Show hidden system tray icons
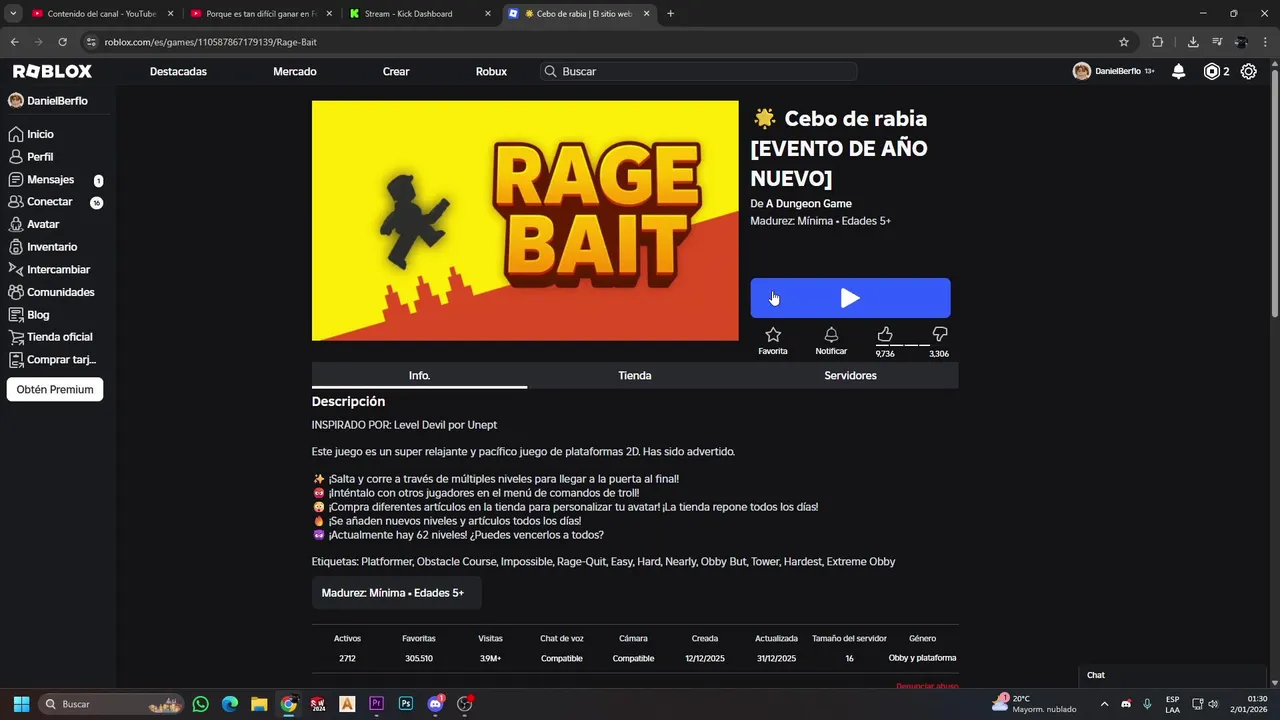Screen dimensions: 1280x720 click(1104, 704)
